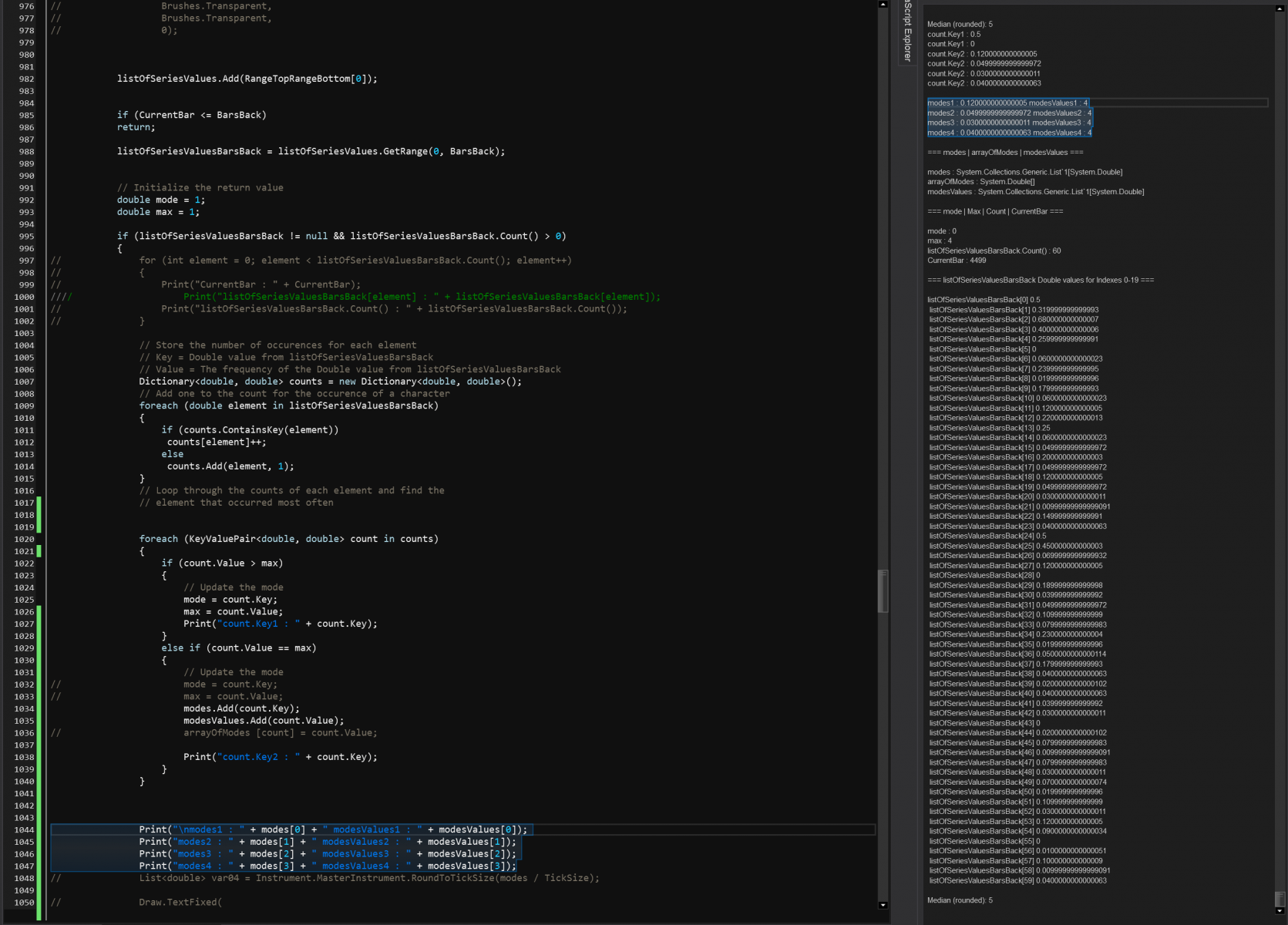This screenshot has height=925, width=1288.
Task: Click the commented-out for loop on line 997
Action: point(355,261)
